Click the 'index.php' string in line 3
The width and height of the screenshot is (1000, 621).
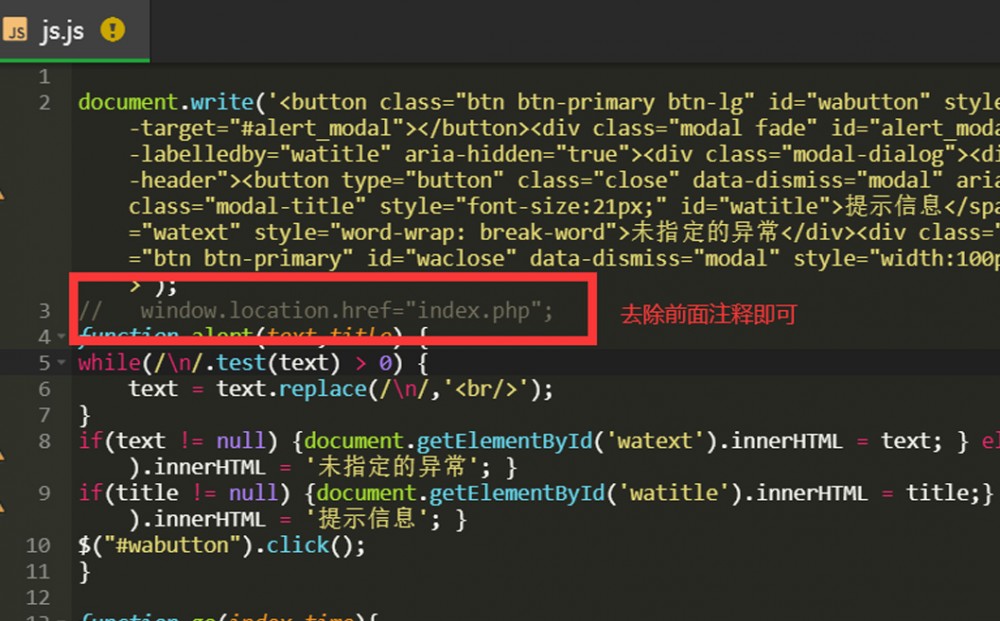tap(477, 311)
